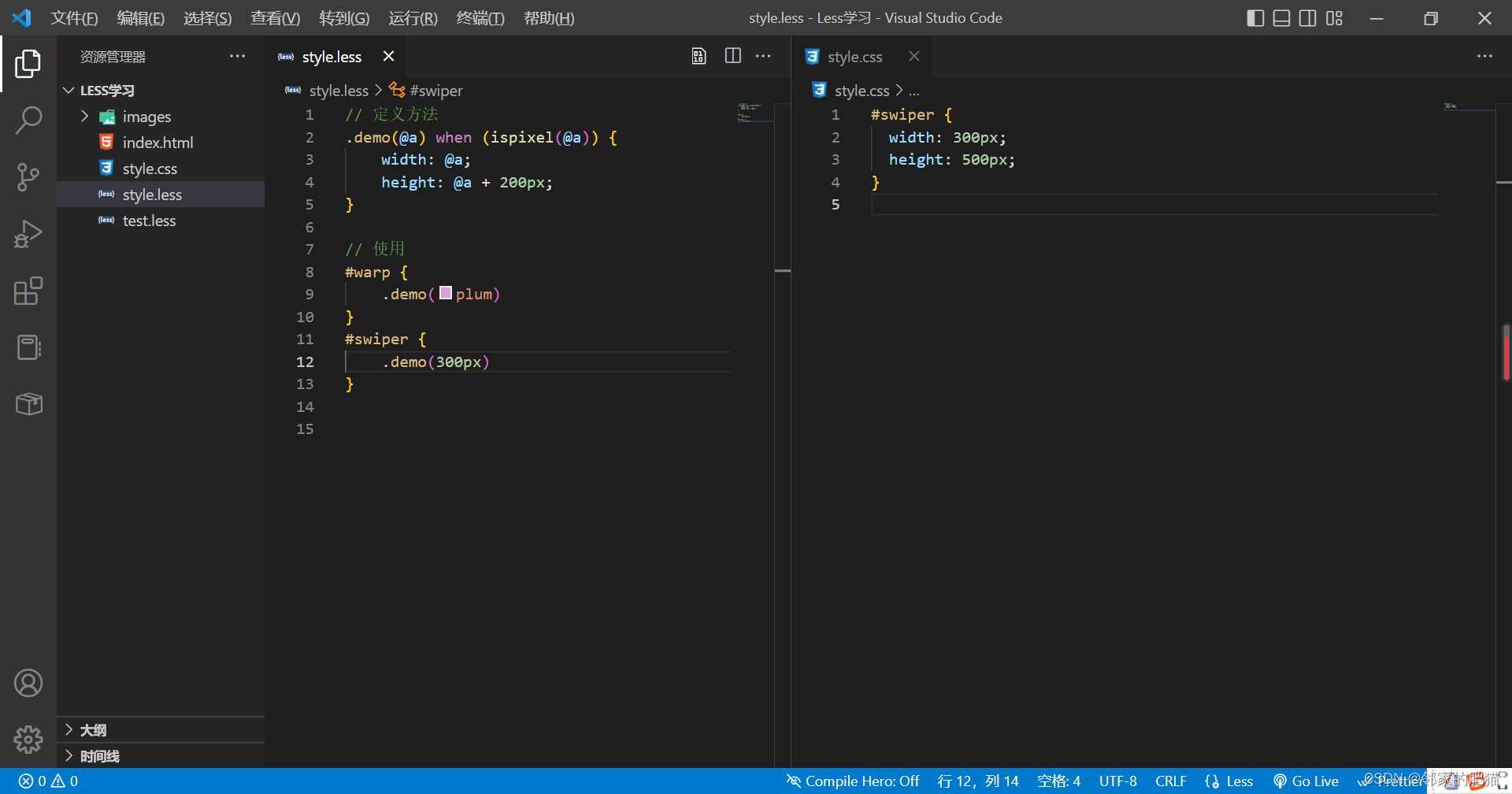Screen dimensions: 1512x794
Task: Open the Run and Debug view
Action: (x=28, y=234)
